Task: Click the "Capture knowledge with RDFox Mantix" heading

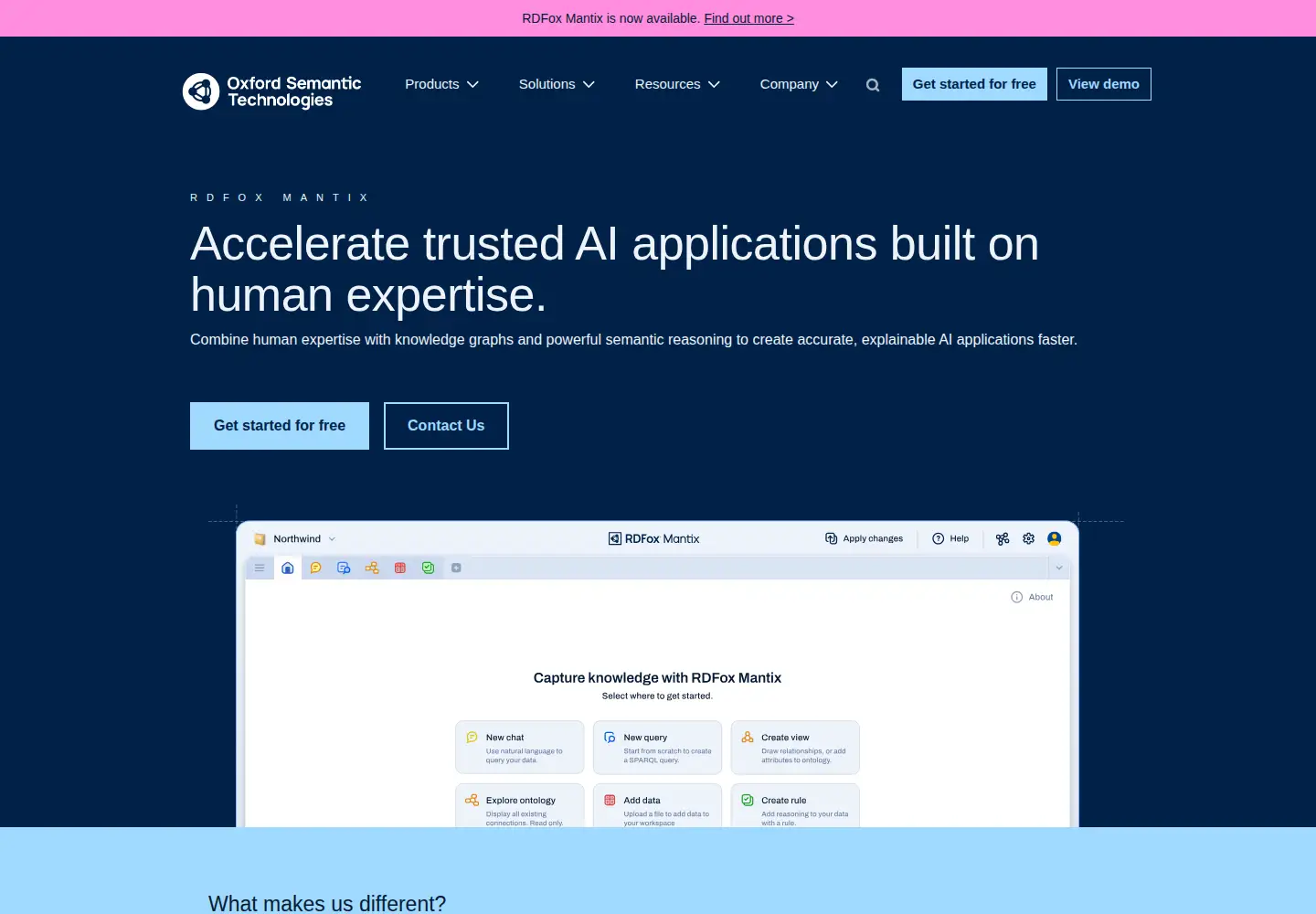Action: point(657,677)
